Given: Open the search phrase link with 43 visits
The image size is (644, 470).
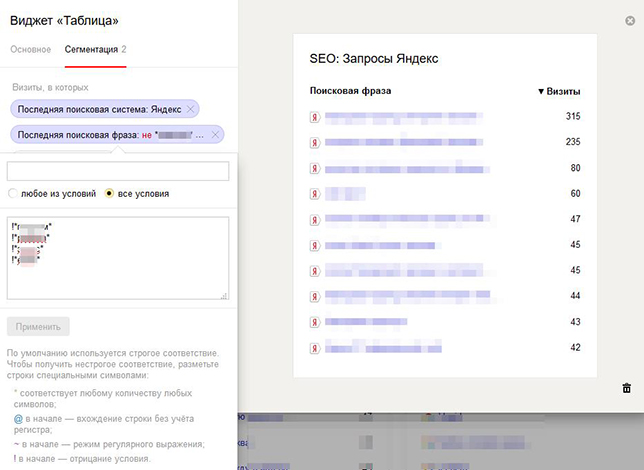Looking at the screenshot, I should coord(366,322).
